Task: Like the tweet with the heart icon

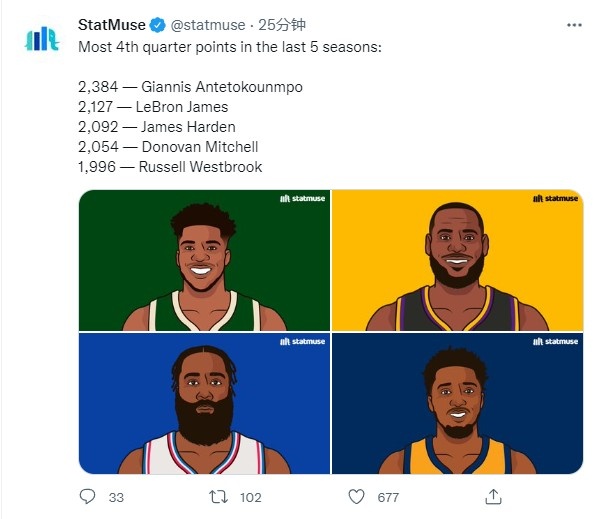Action: [356, 497]
